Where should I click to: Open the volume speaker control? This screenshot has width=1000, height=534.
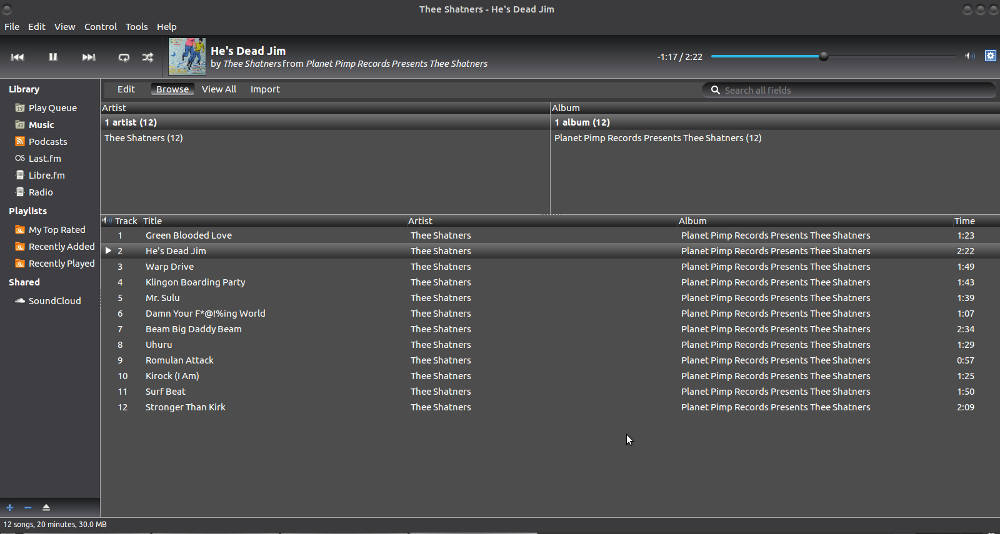click(969, 56)
